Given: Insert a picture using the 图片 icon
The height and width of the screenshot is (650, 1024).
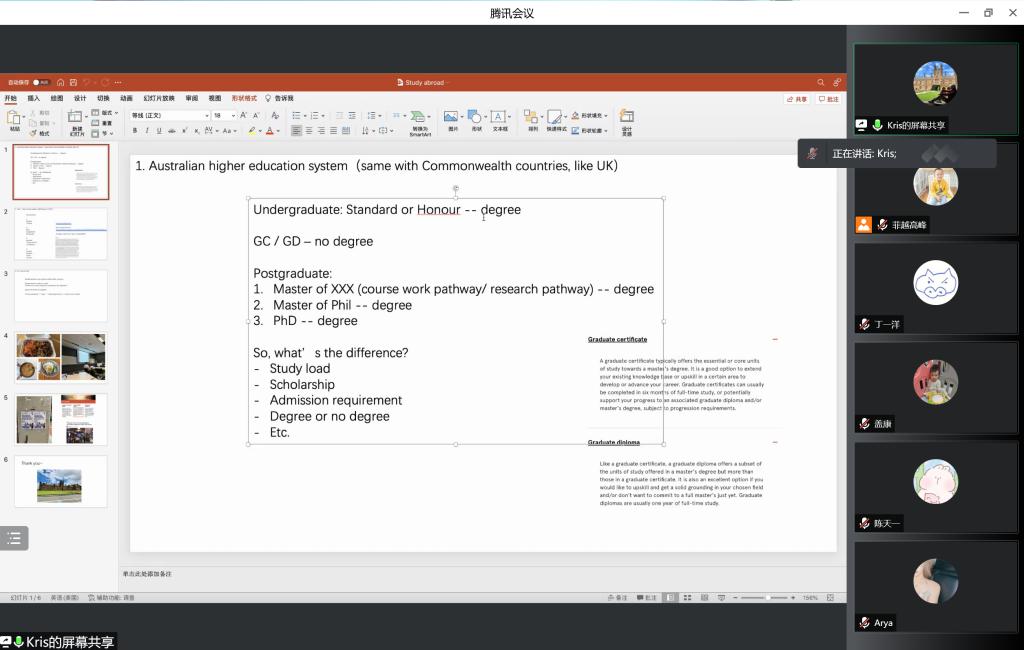Looking at the screenshot, I should point(452,118).
